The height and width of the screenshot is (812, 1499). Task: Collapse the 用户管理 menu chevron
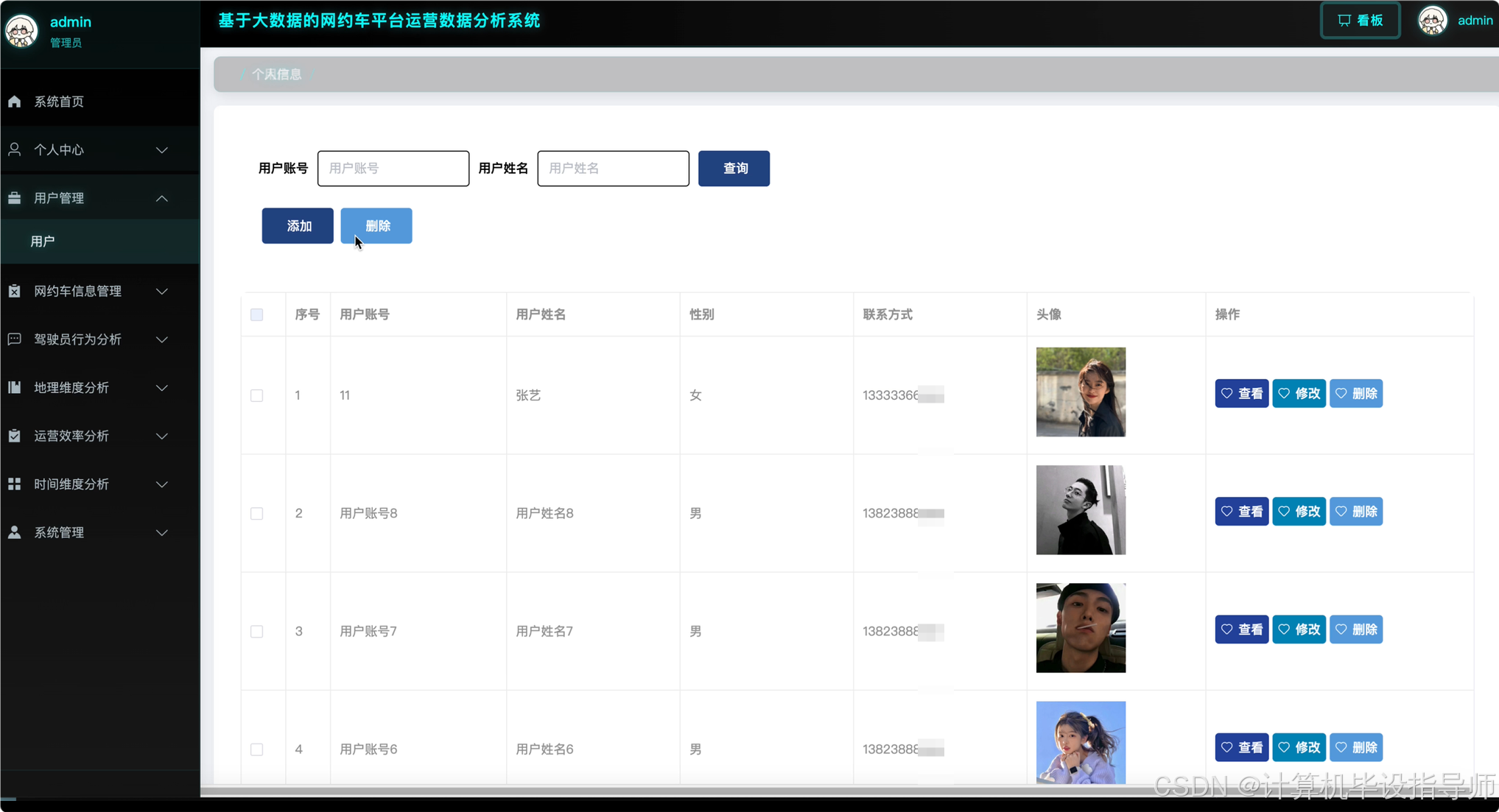(162, 198)
